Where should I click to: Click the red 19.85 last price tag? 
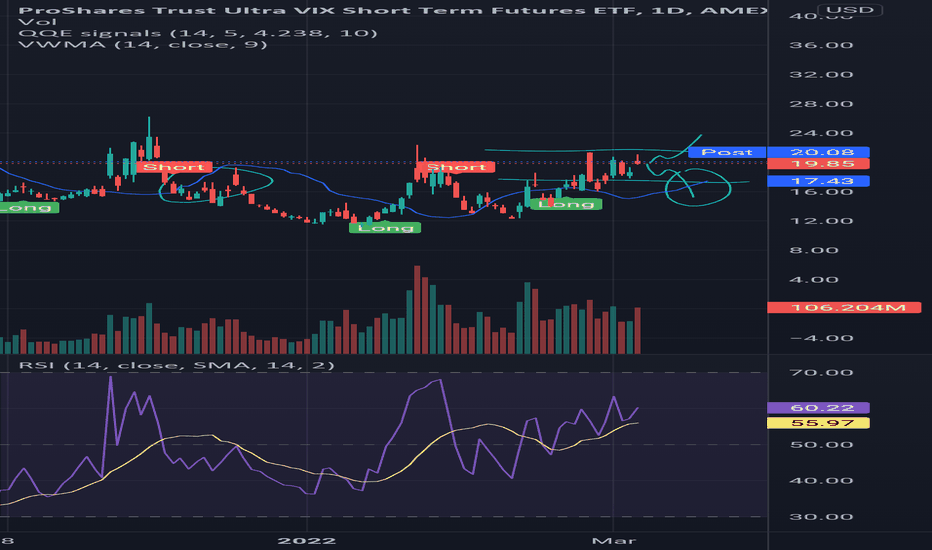coord(818,164)
